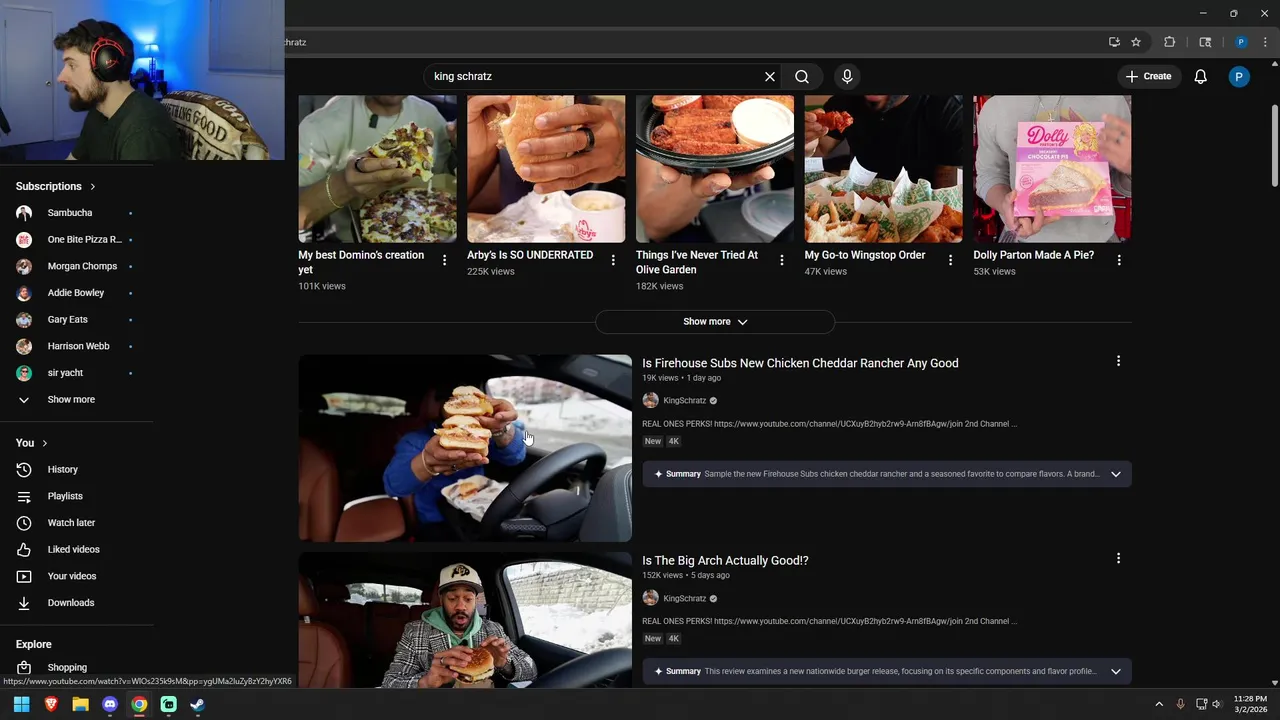Open Discord from the taskbar
The width and height of the screenshot is (1280, 720).
point(110,704)
